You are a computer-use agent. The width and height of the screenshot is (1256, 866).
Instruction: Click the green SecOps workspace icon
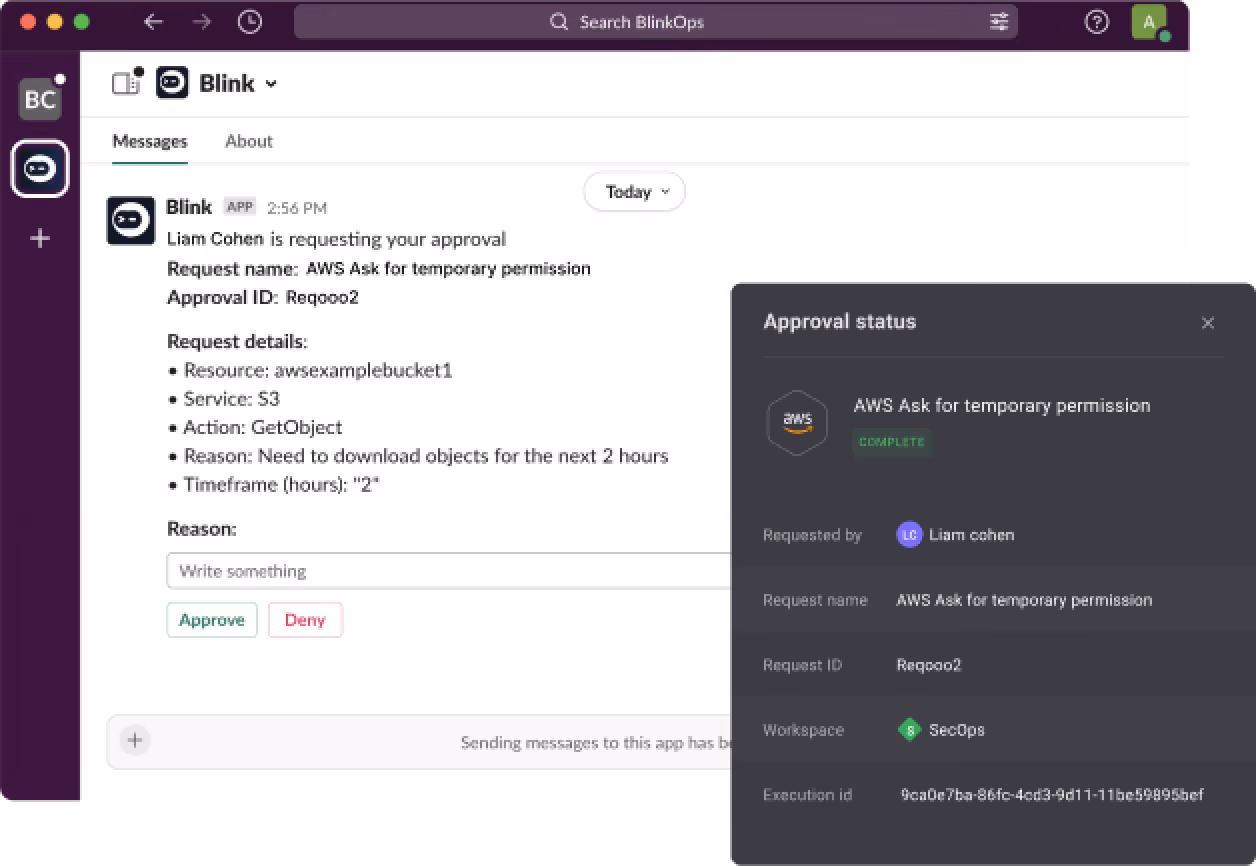[x=910, y=730]
